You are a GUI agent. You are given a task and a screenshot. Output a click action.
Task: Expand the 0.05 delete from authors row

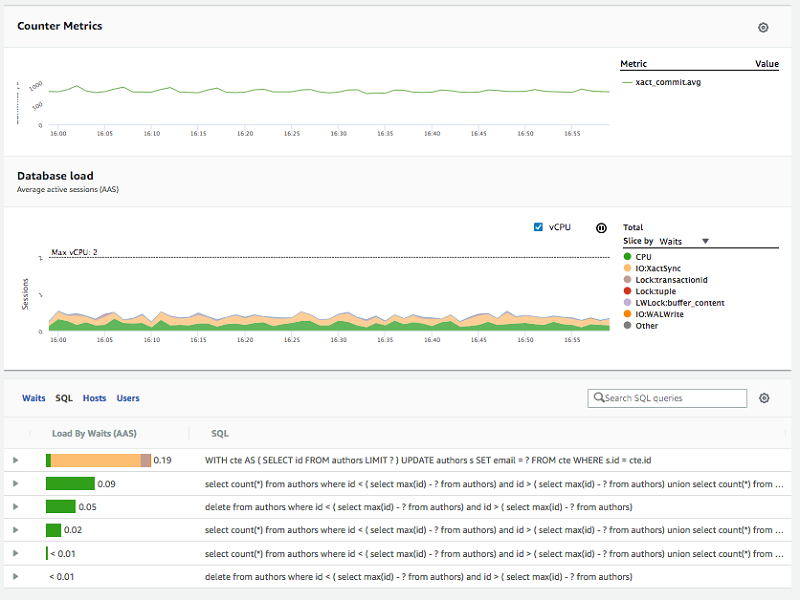15,507
